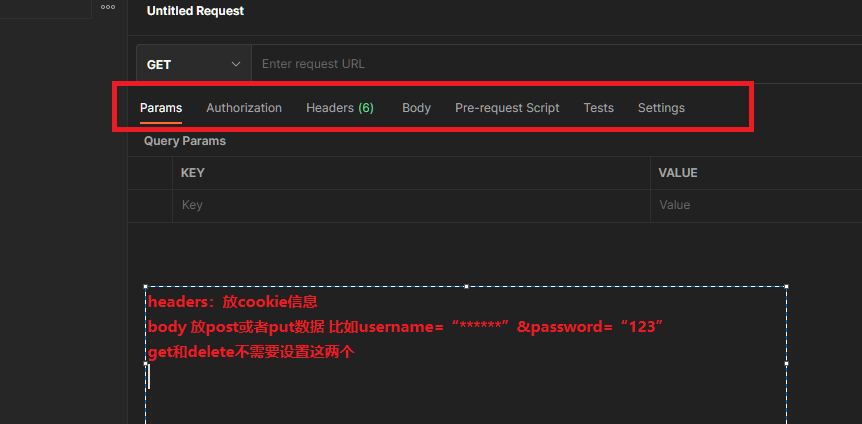Click the Untitled Request title
862x424 pixels.
point(195,11)
